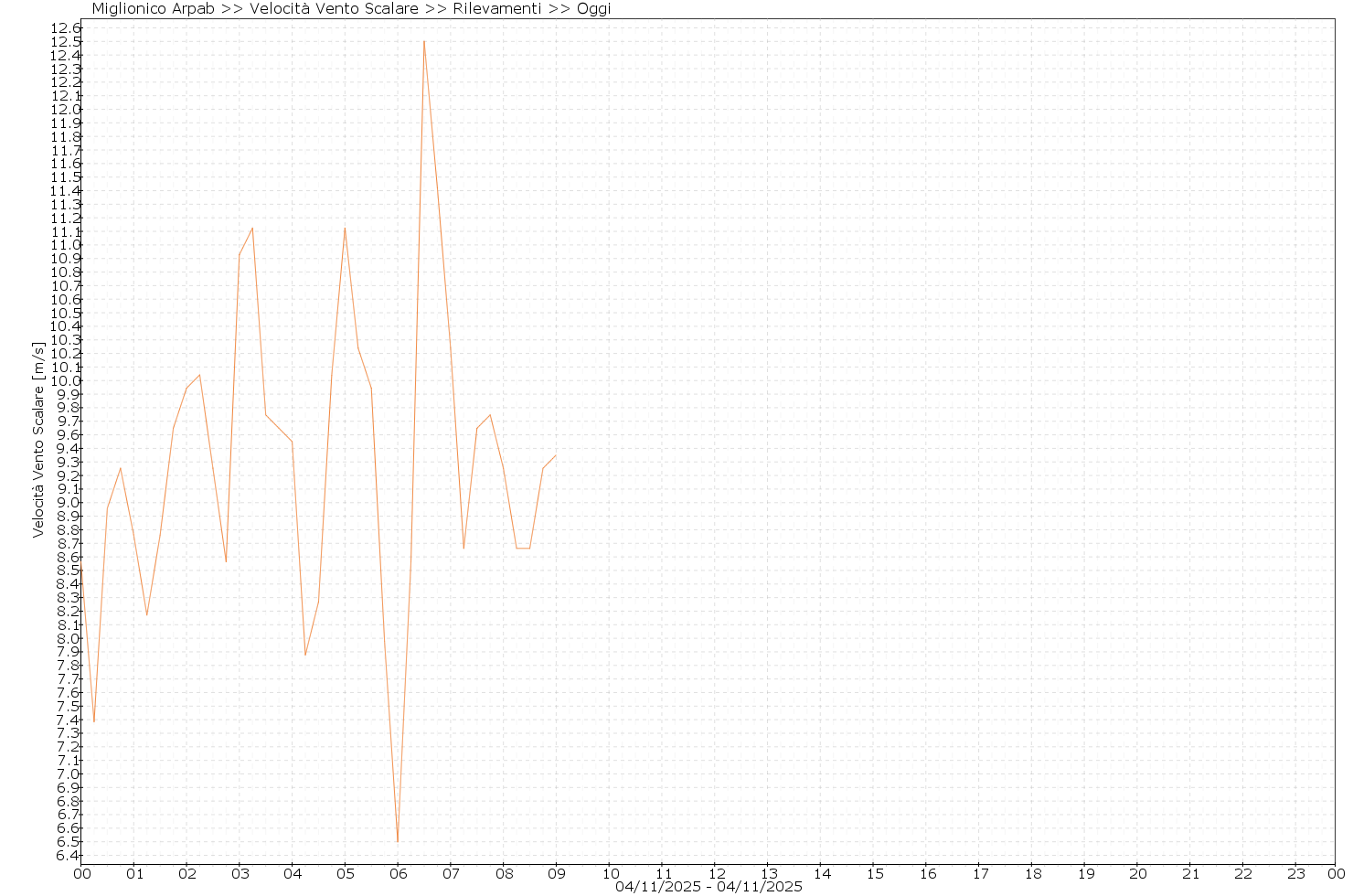Click the 6.4 label on the y-axis
The image size is (1353, 896).
65,856
